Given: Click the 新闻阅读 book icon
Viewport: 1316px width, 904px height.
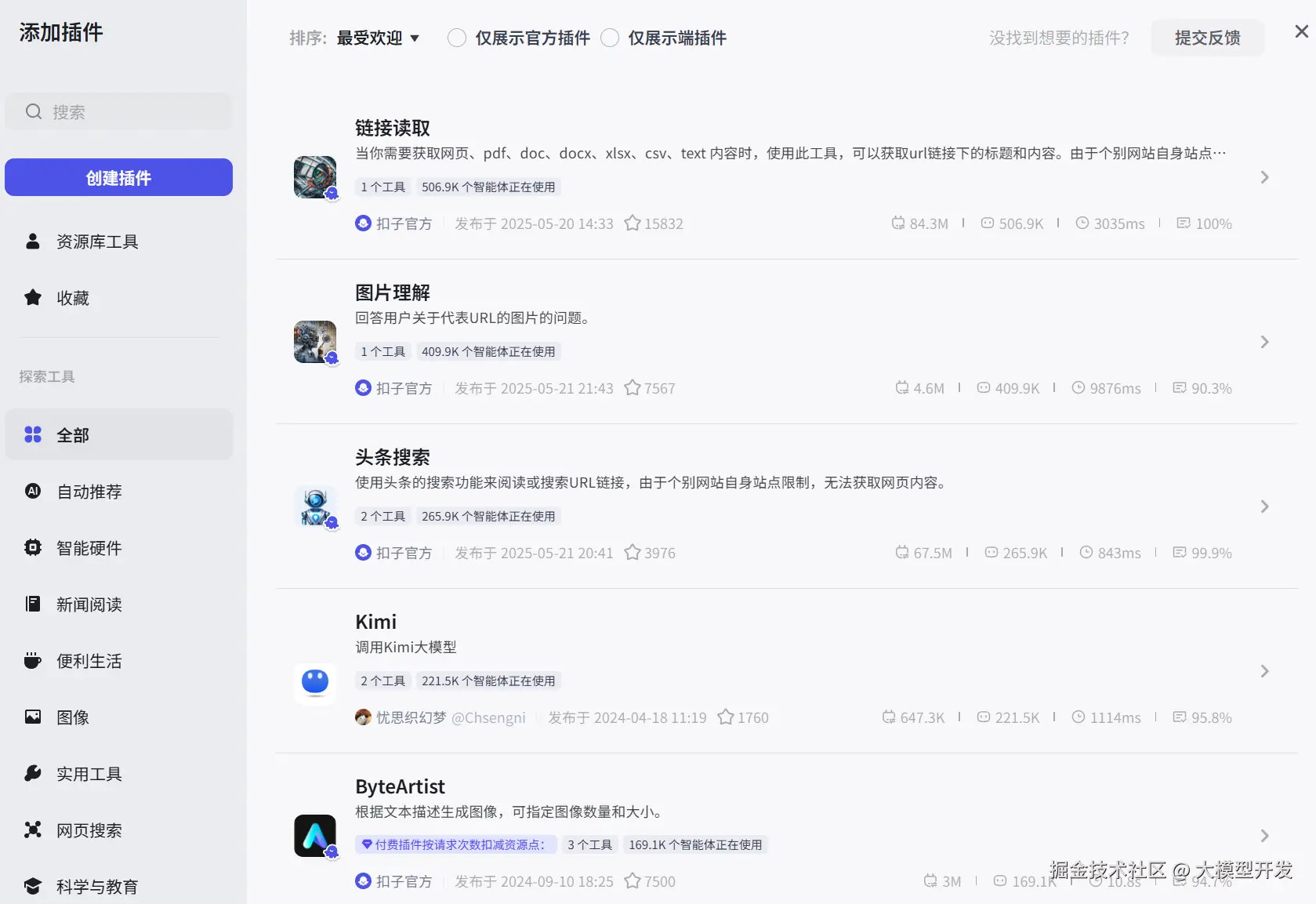Looking at the screenshot, I should tap(33, 604).
